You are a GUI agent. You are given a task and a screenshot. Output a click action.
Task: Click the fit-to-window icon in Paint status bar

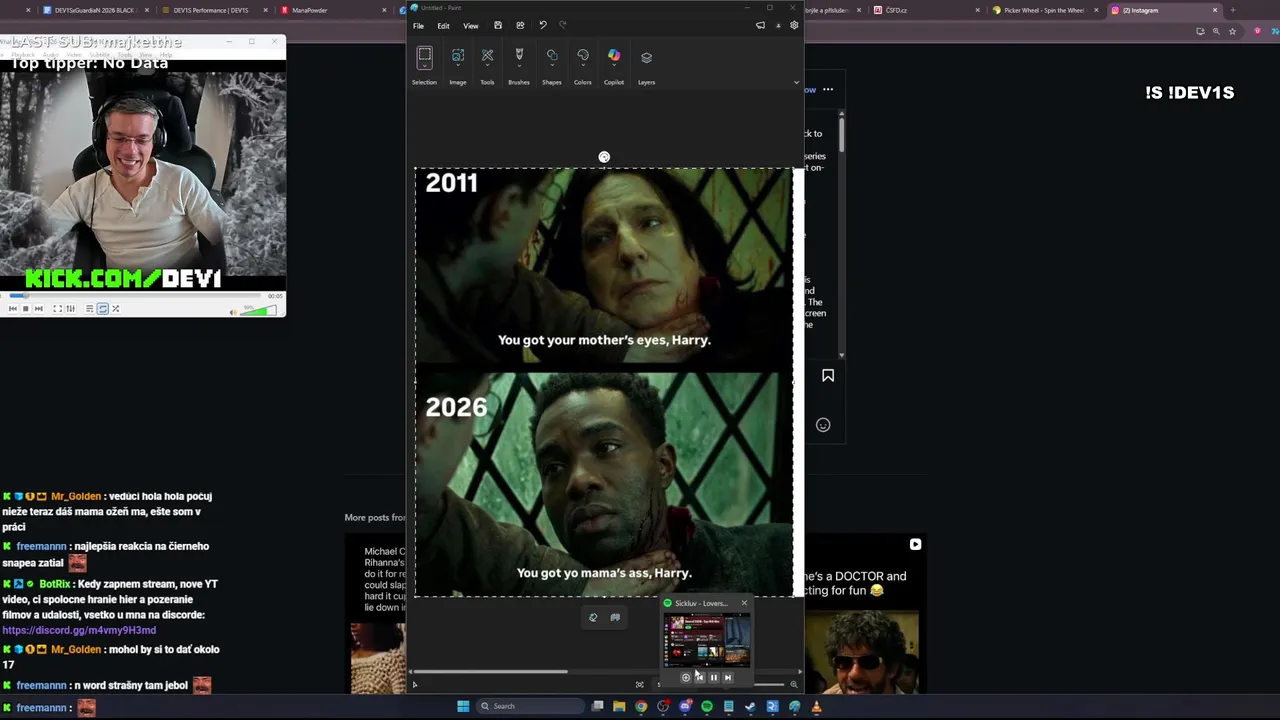click(x=640, y=685)
